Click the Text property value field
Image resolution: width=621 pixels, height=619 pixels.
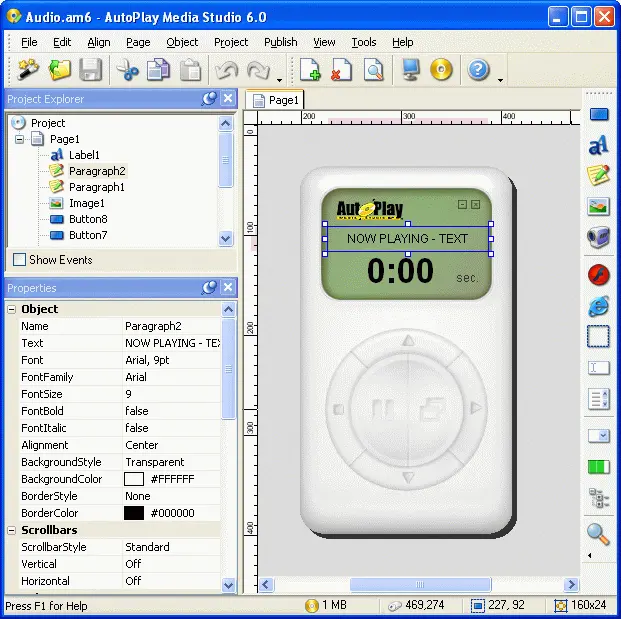[x=171, y=343]
